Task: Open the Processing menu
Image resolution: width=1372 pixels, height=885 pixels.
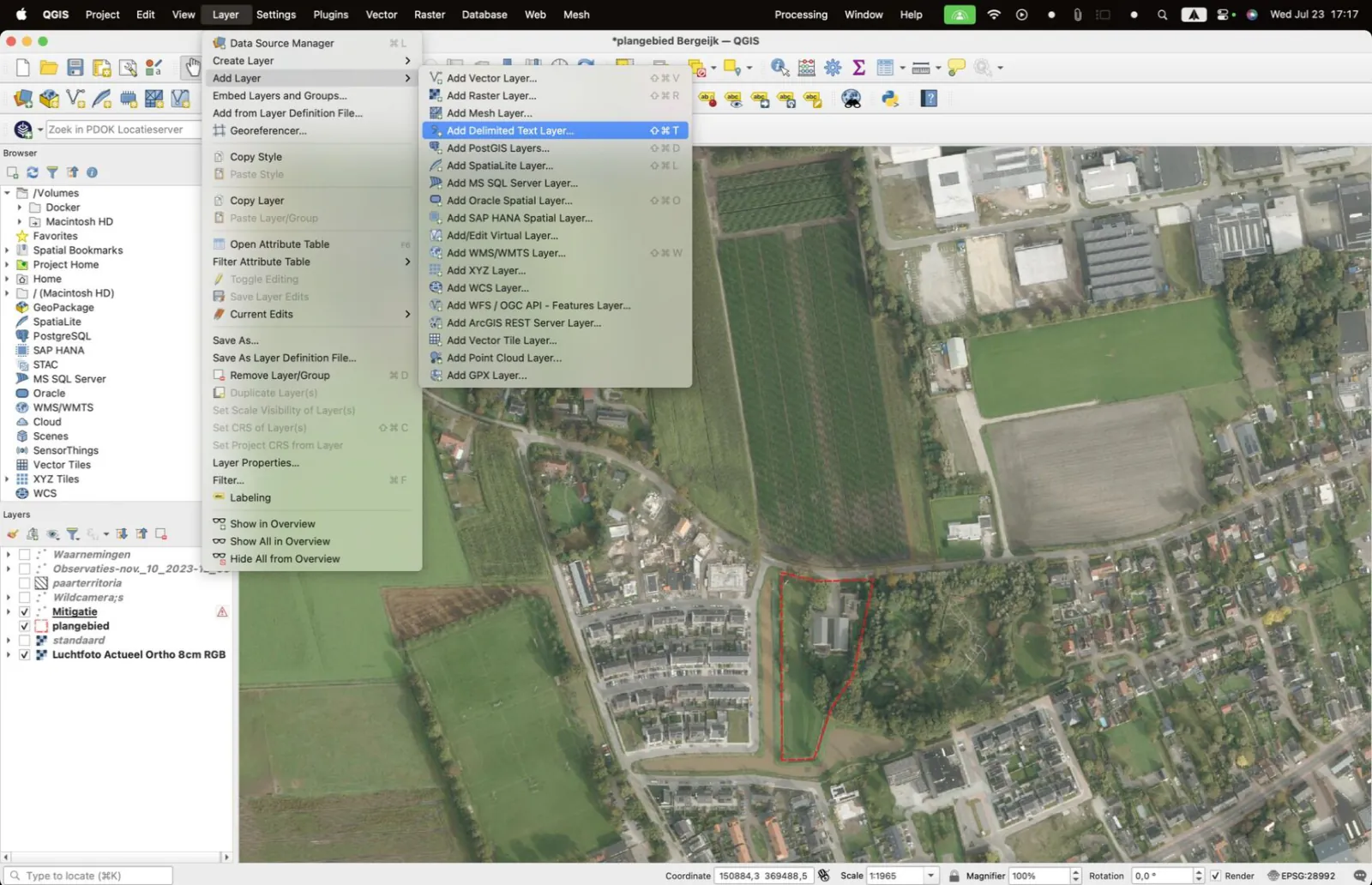Action: (x=801, y=15)
